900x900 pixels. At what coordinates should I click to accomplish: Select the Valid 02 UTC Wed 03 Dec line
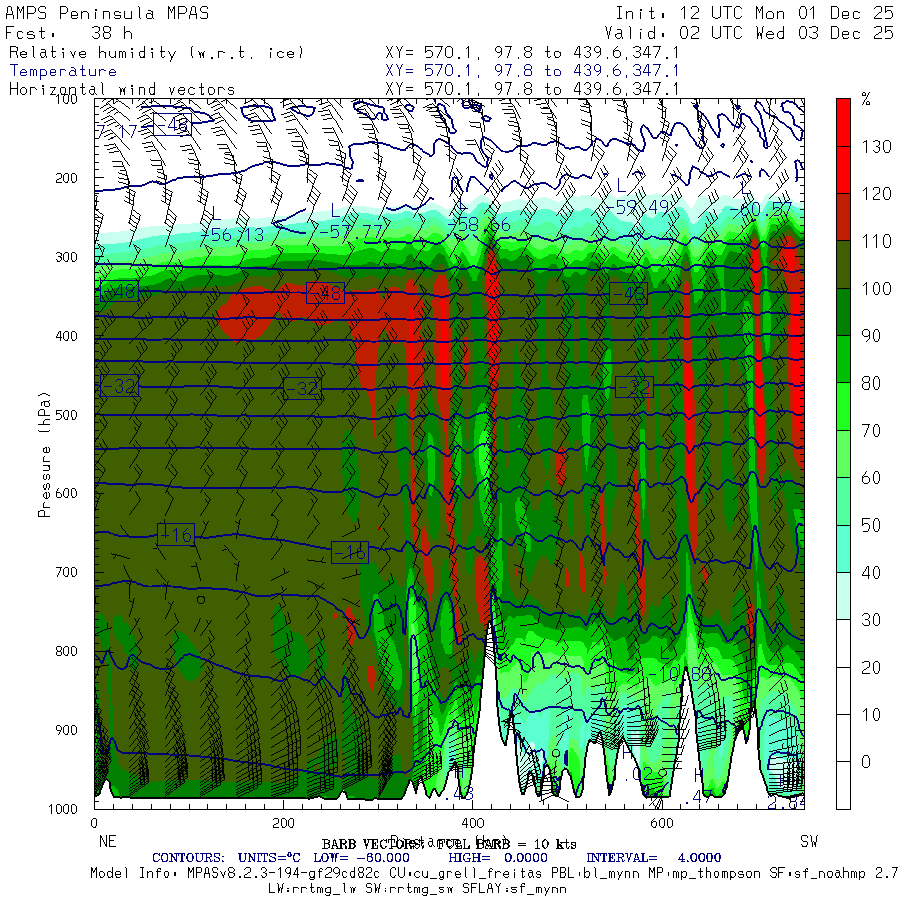[x=749, y=33]
